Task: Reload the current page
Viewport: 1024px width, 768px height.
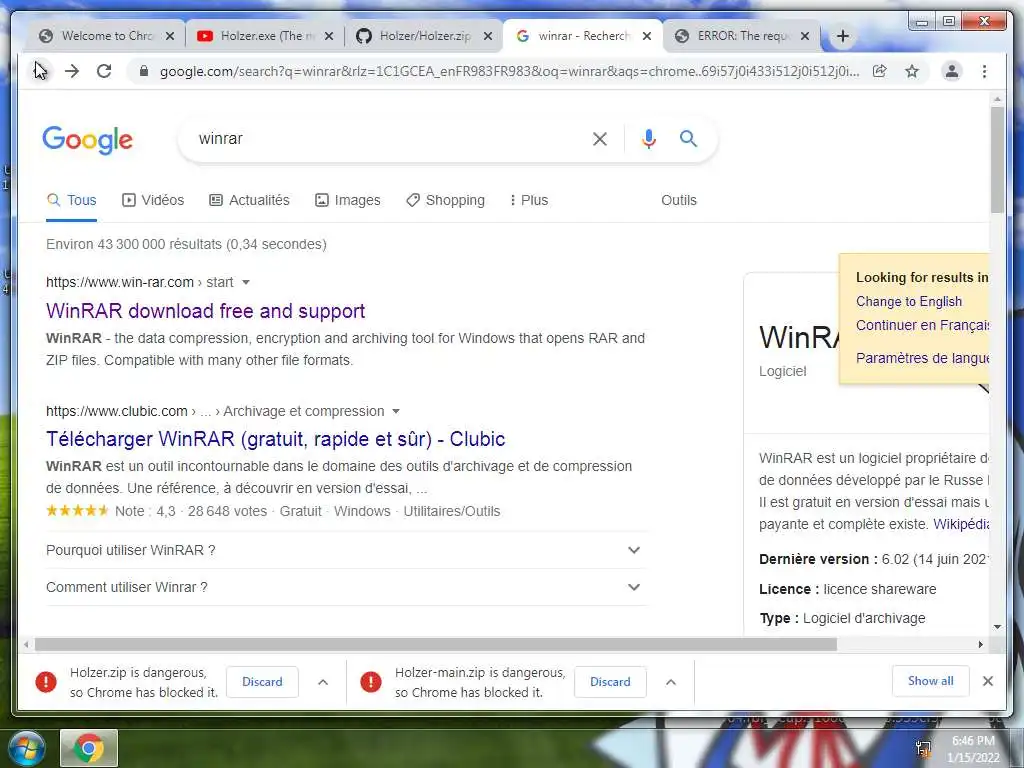Action: coord(104,71)
